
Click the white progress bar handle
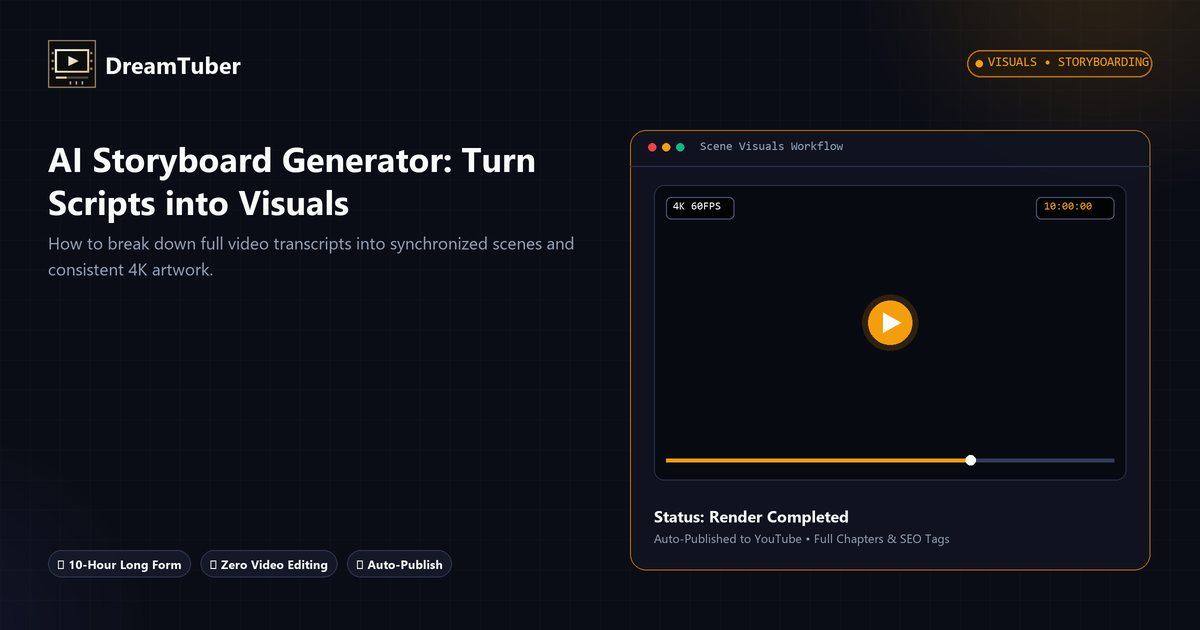pos(971,460)
